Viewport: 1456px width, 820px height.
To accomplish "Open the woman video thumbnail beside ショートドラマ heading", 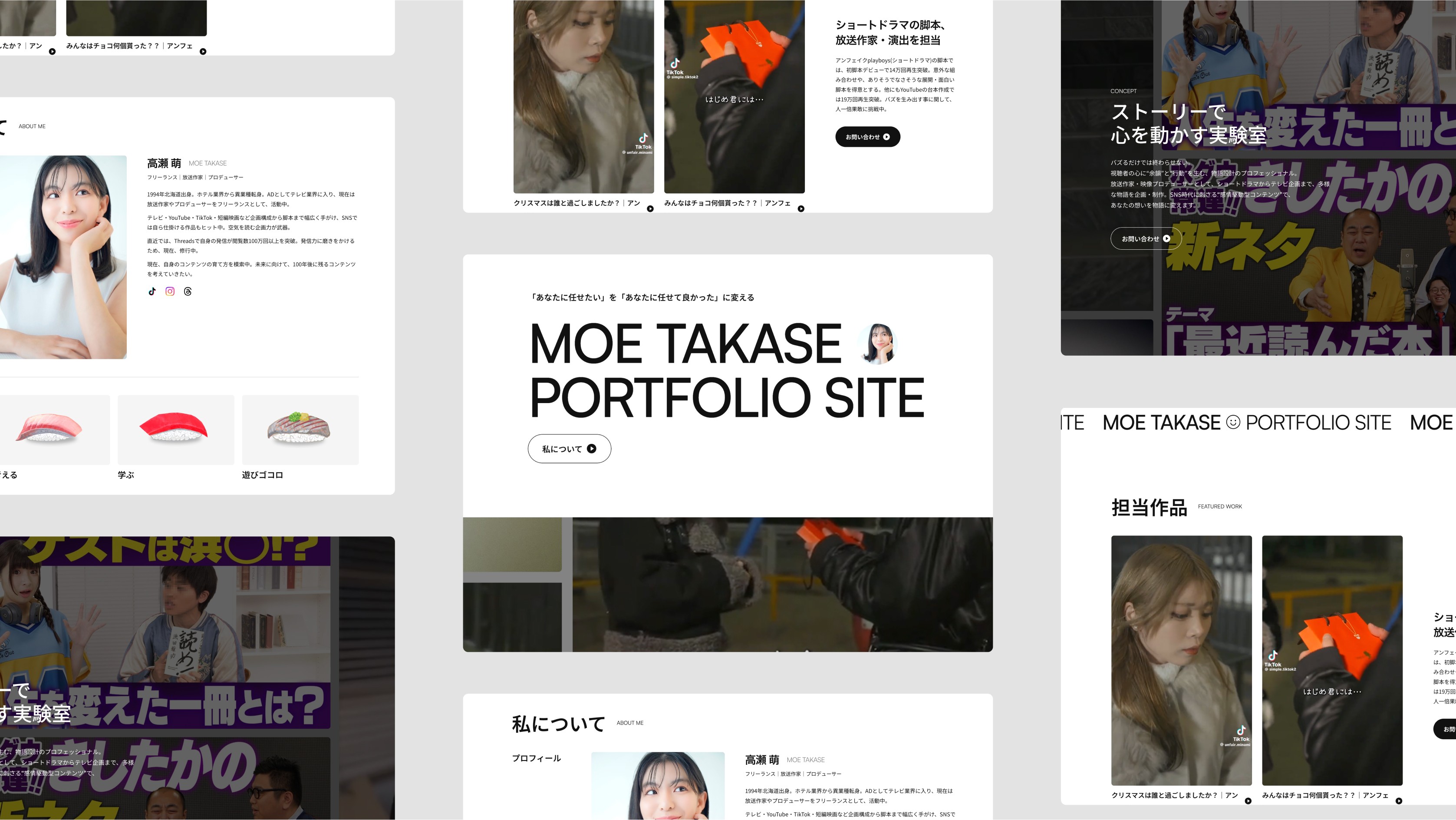I will pos(583,96).
